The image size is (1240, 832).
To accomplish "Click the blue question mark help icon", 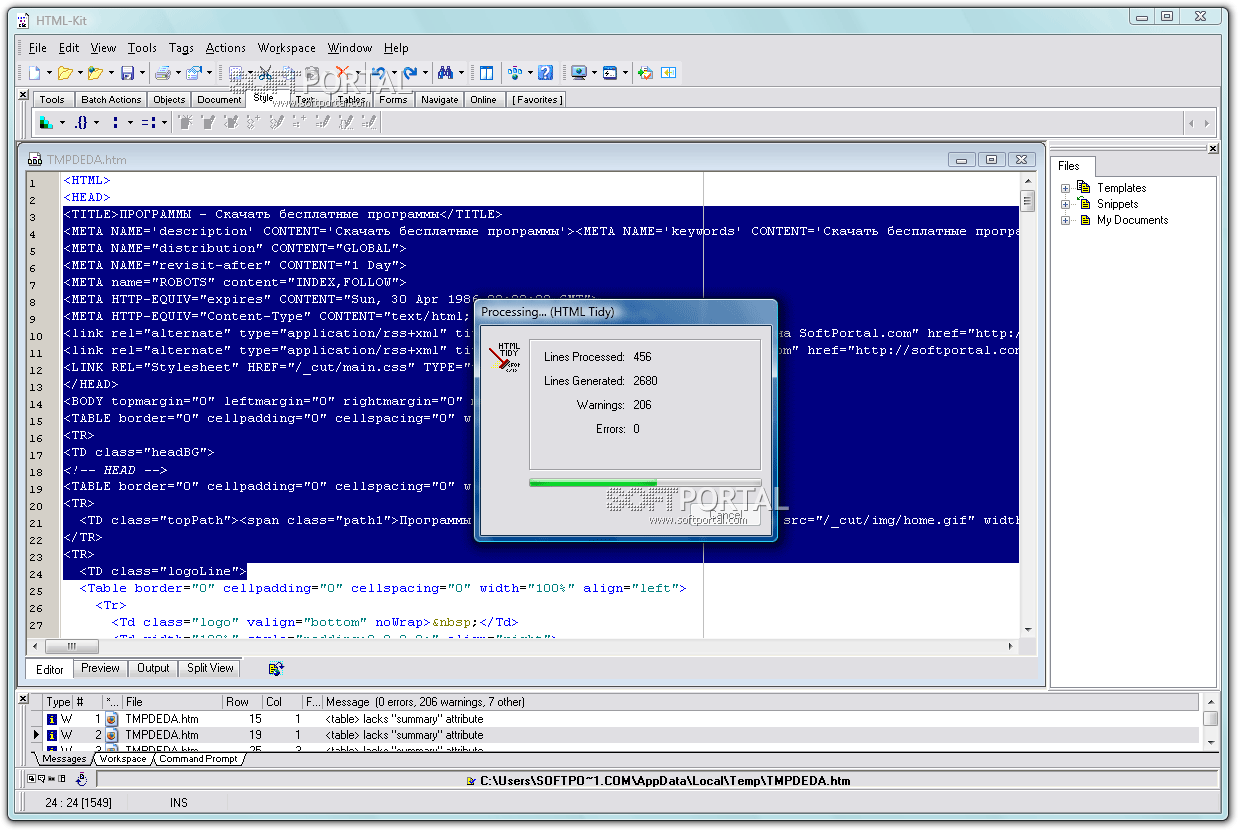I will [x=545, y=73].
